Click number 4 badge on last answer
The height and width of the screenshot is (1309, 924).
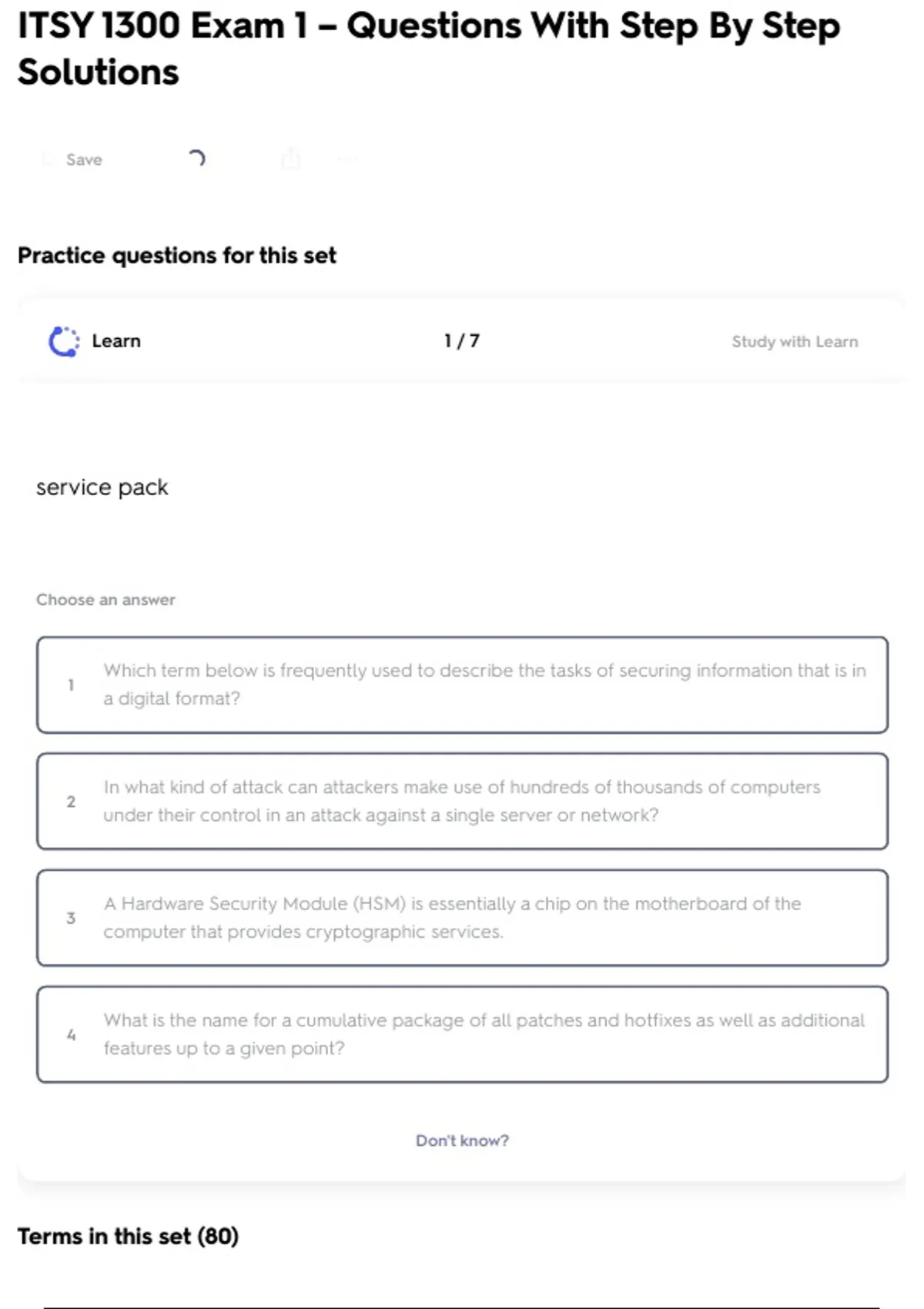click(71, 1034)
